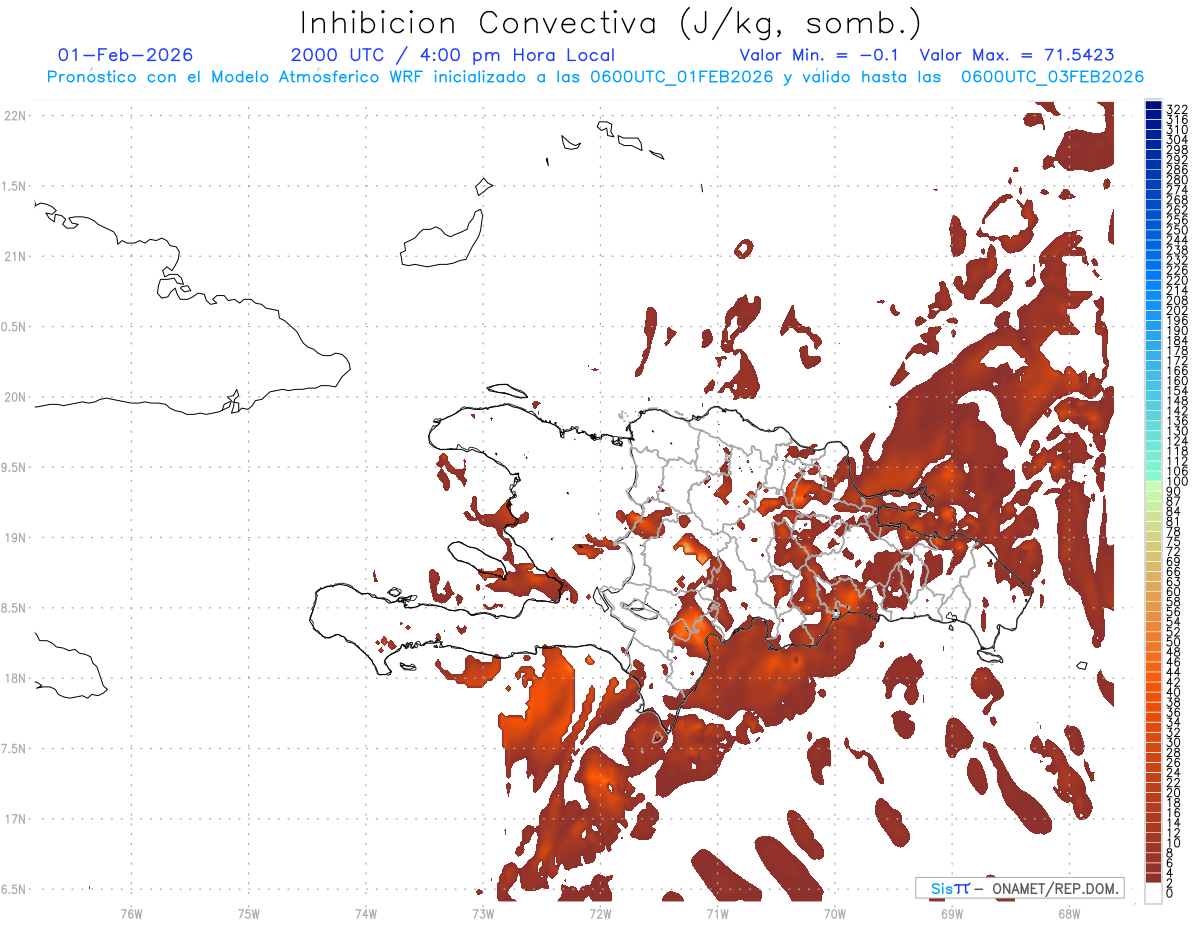
Task: Click the '68W' longitude label
Action: pyautogui.click(x=1069, y=913)
